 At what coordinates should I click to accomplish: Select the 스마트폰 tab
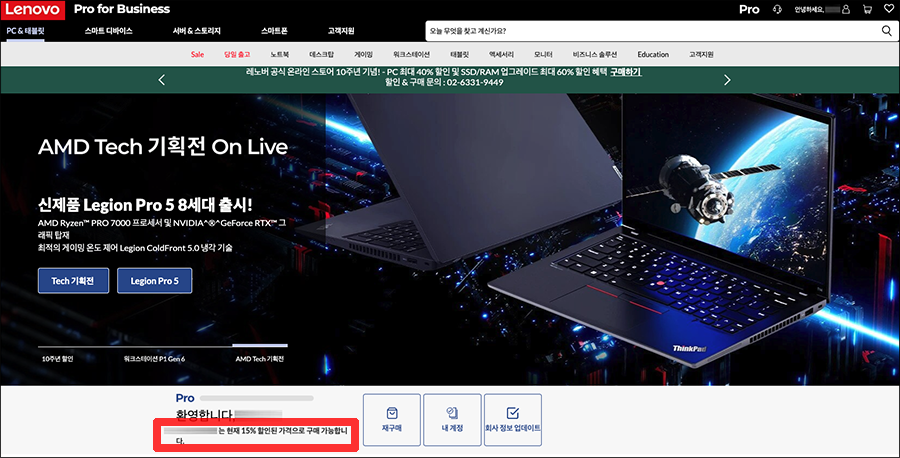(274, 31)
